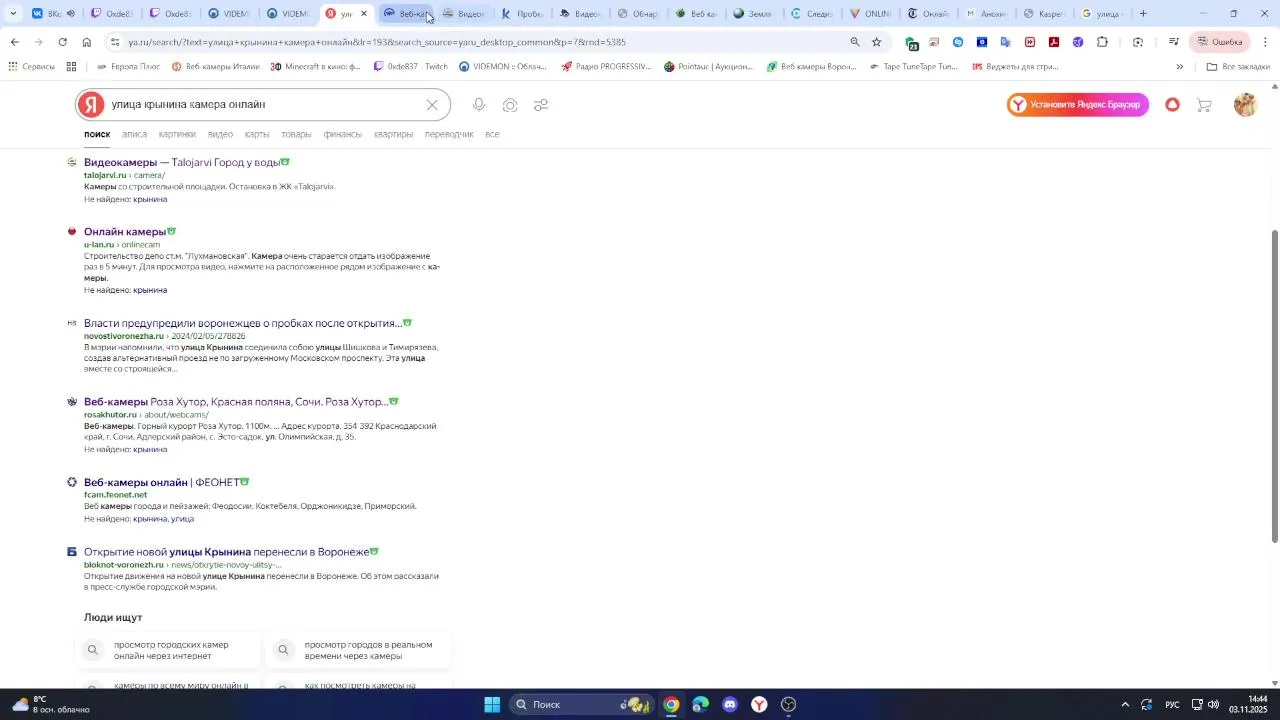Select suggestion 'просмотр городов в реальном времени'

(359, 650)
